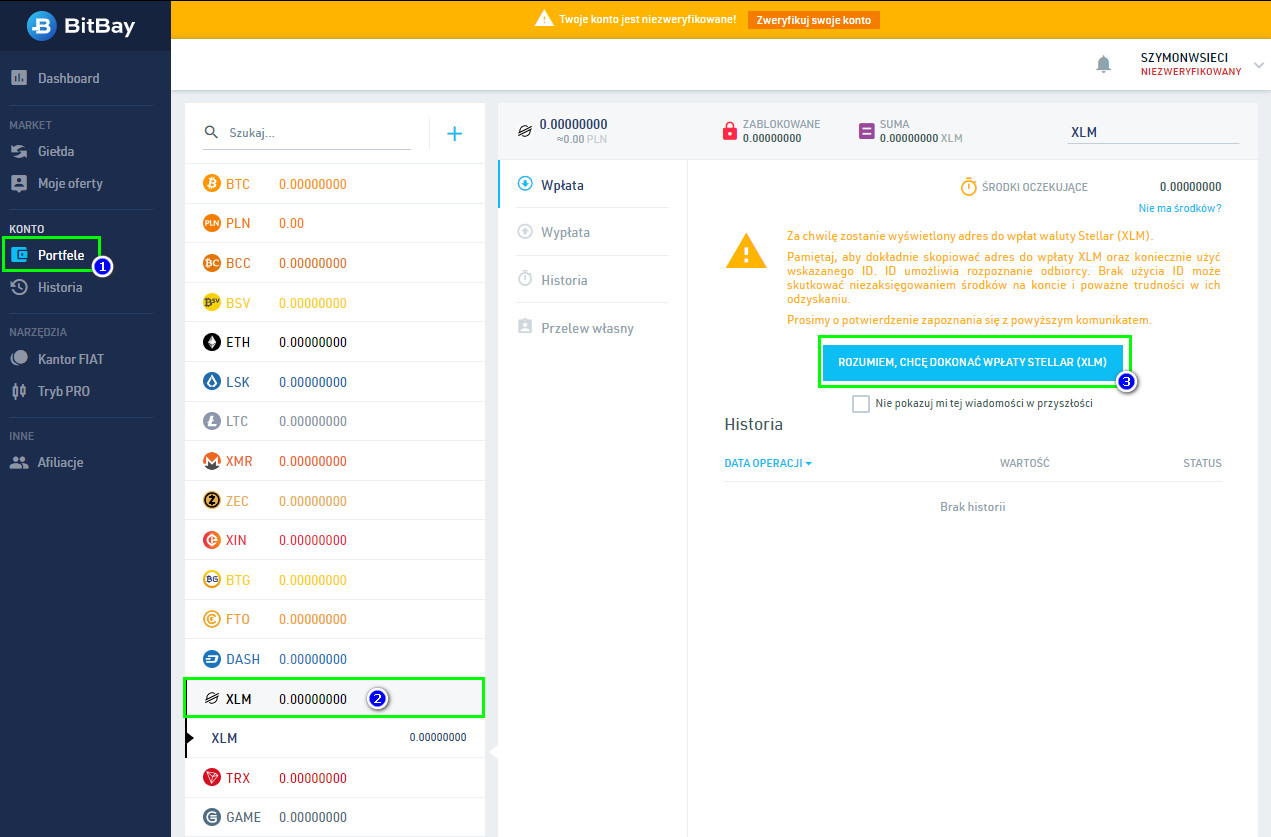This screenshot has height=837, width=1271.
Task: Click the BTC balance 0.00000000
Action: click(x=313, y=184)
